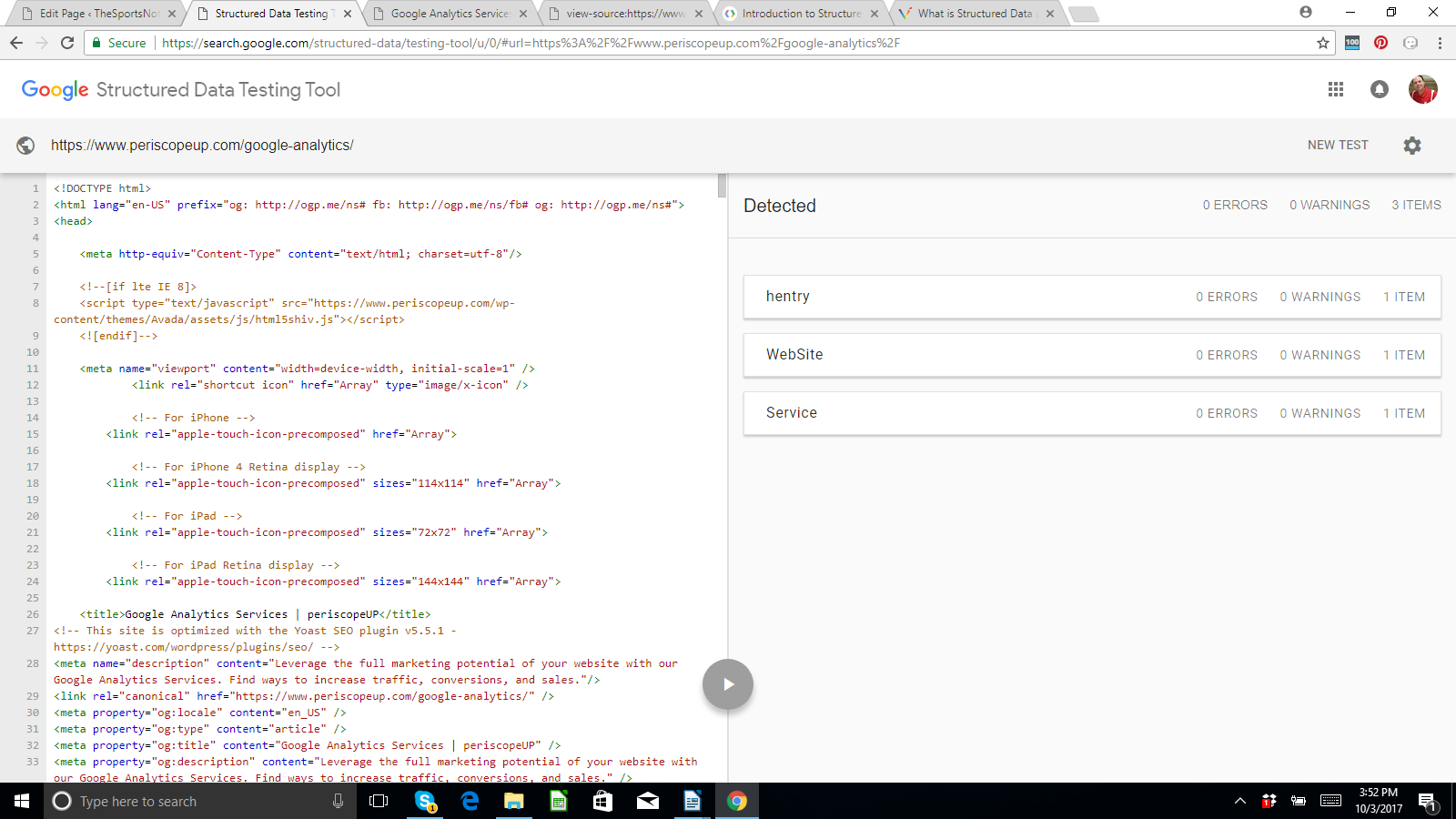
Task: Switch to What is Structured Data tab
Action: click(x=975, y=14)
